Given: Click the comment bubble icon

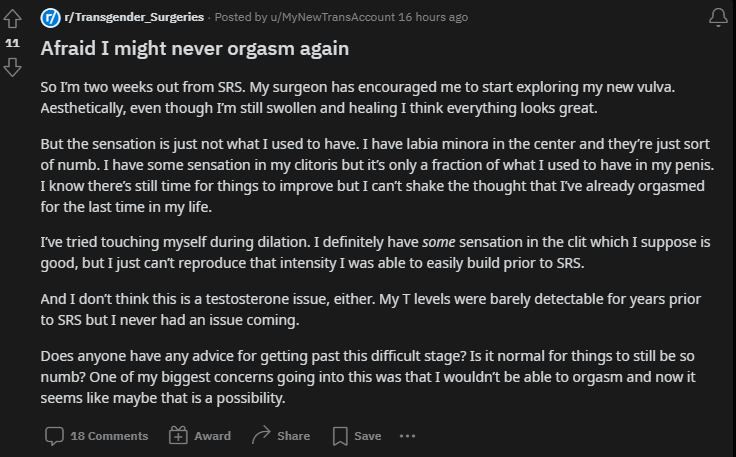Looking at the screenshot, I should point(54,436).
